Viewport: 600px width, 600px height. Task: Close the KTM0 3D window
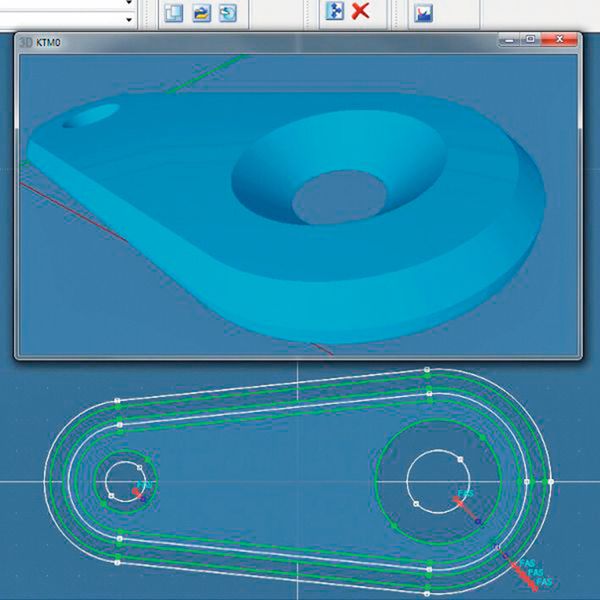point(559,39)
